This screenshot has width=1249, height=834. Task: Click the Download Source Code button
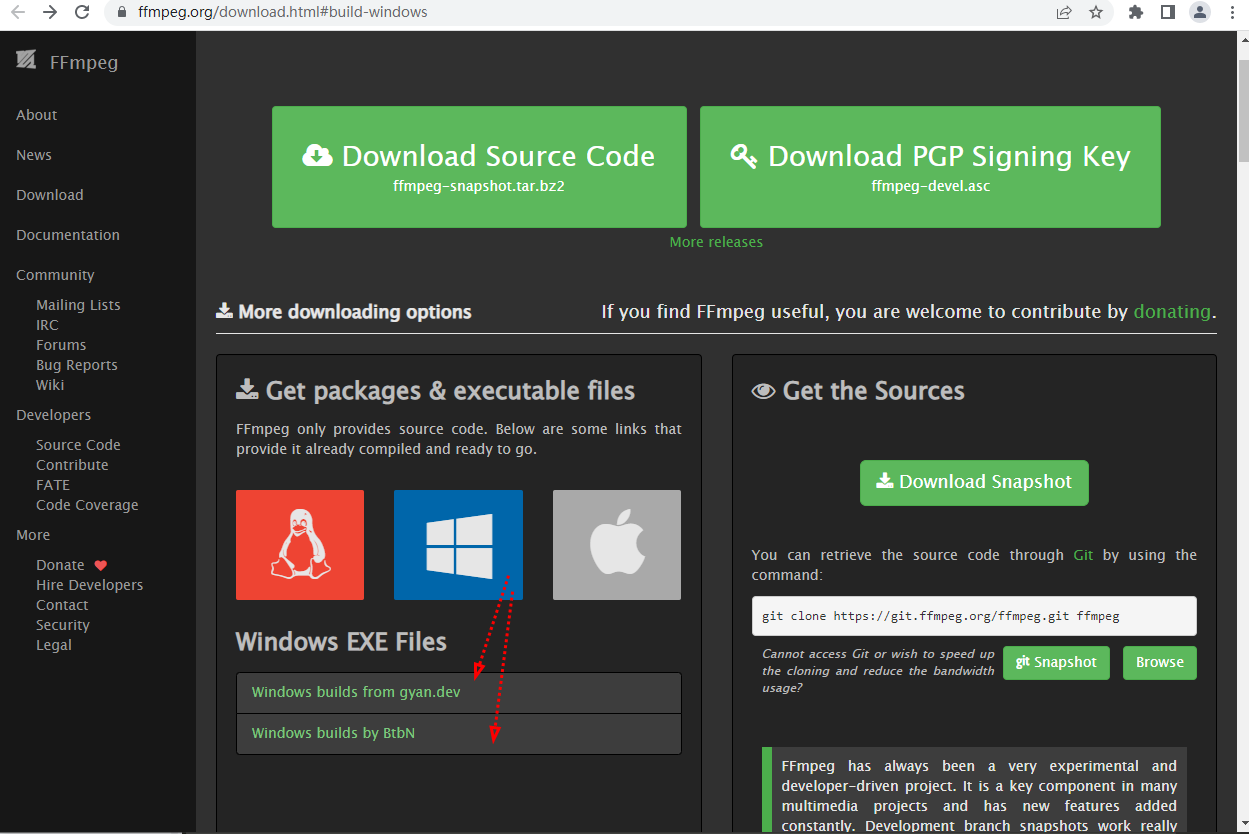pos(479,167)
